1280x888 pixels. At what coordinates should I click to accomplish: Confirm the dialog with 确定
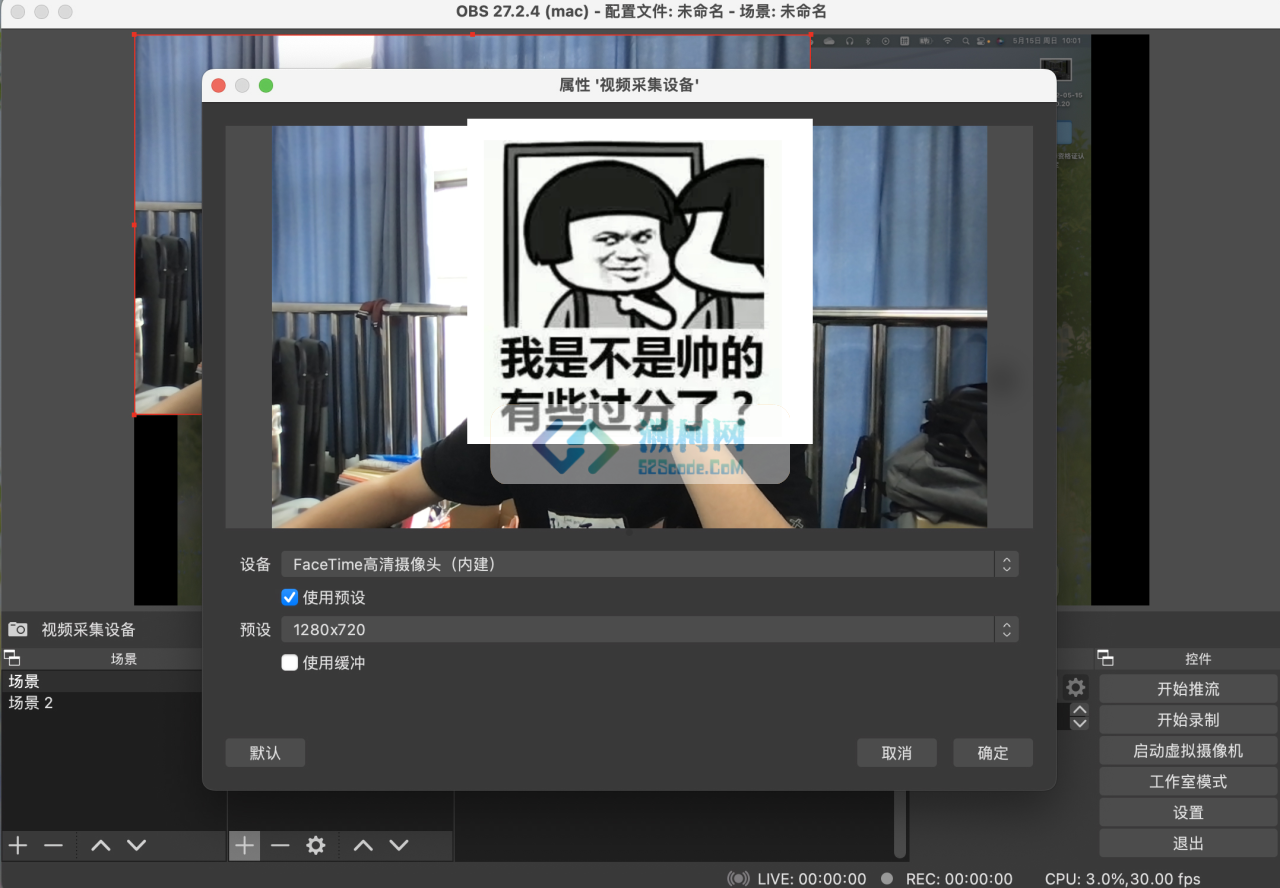point(993,753)
